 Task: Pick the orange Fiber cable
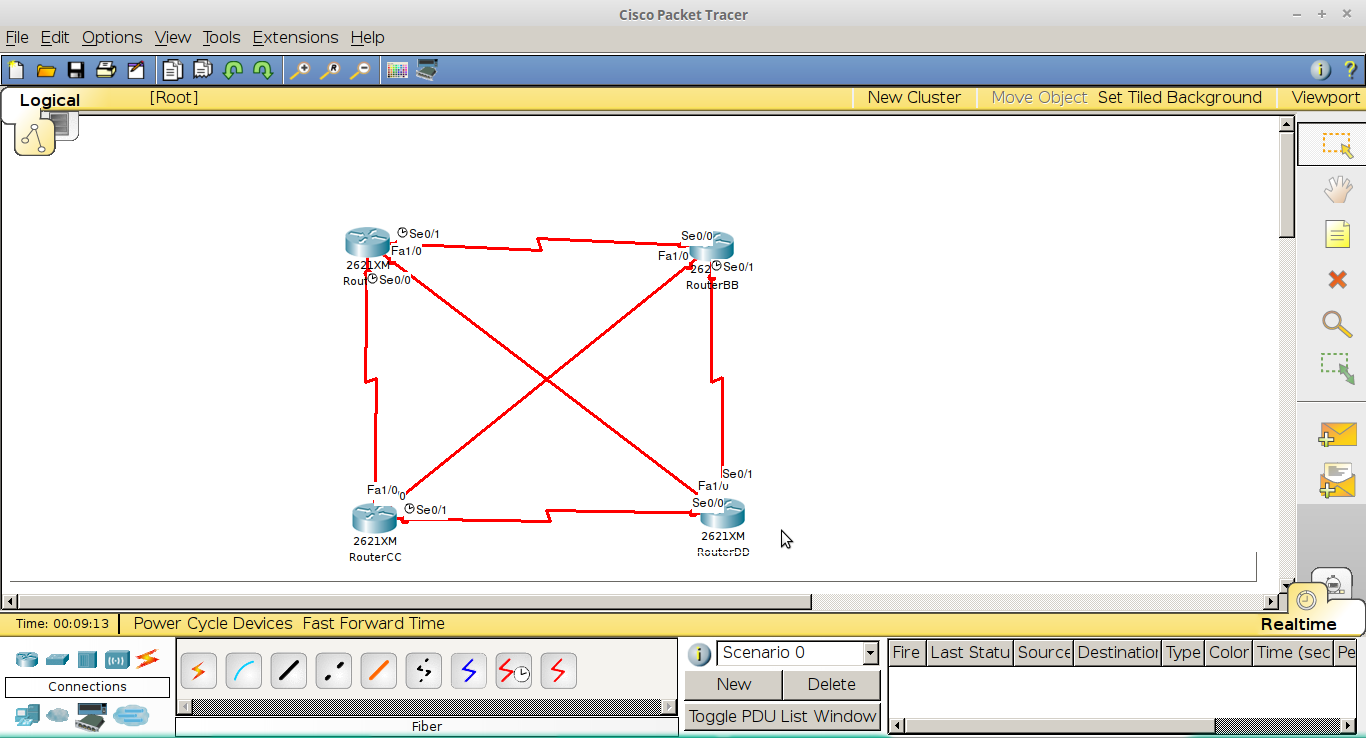pyautogui.click(x=378, y=671)
